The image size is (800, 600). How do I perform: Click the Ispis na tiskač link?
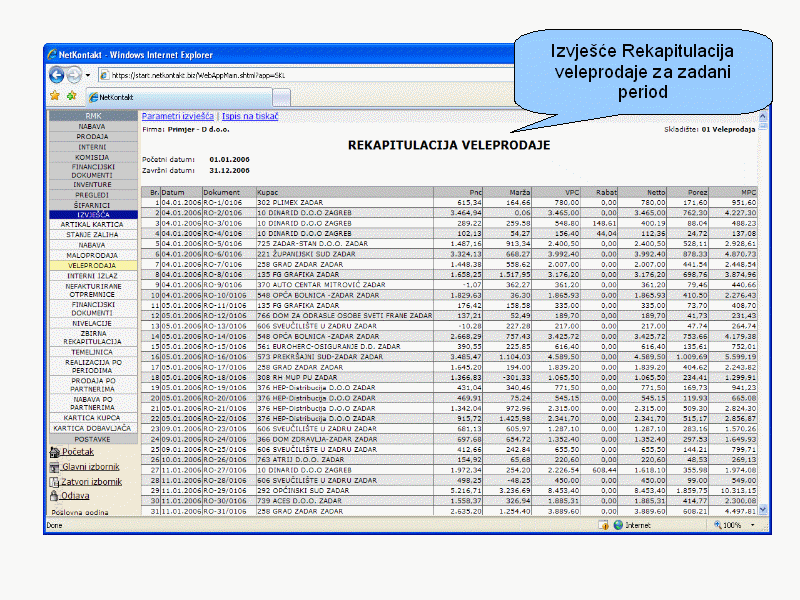250,116
